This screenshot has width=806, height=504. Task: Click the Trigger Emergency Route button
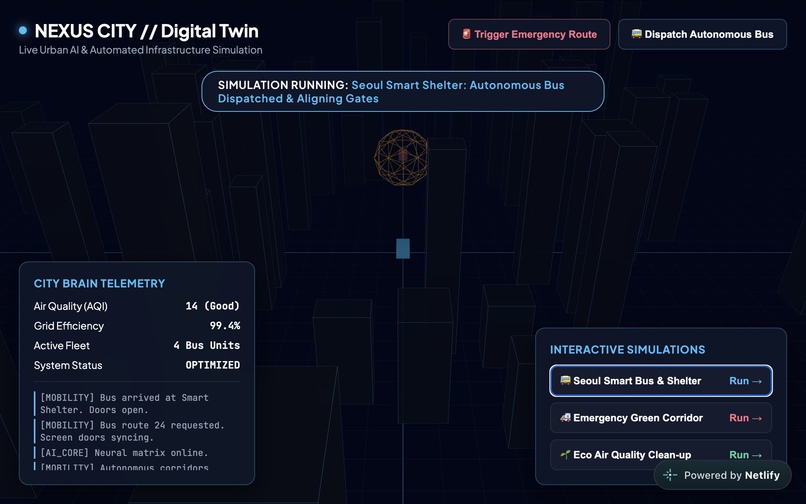click(x=529, y=34)
